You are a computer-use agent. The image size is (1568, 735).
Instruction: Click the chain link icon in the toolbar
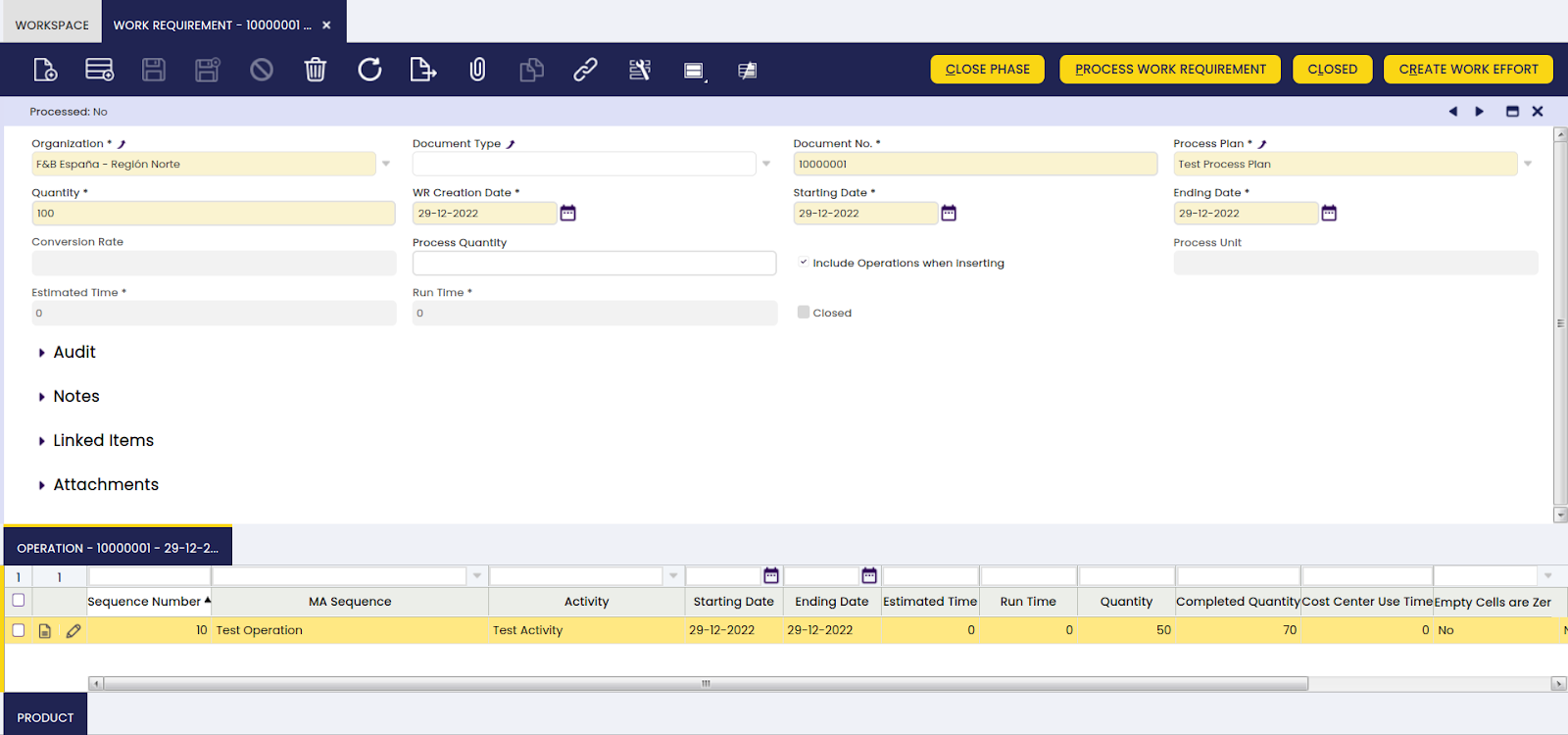click(x=585, y=70)
